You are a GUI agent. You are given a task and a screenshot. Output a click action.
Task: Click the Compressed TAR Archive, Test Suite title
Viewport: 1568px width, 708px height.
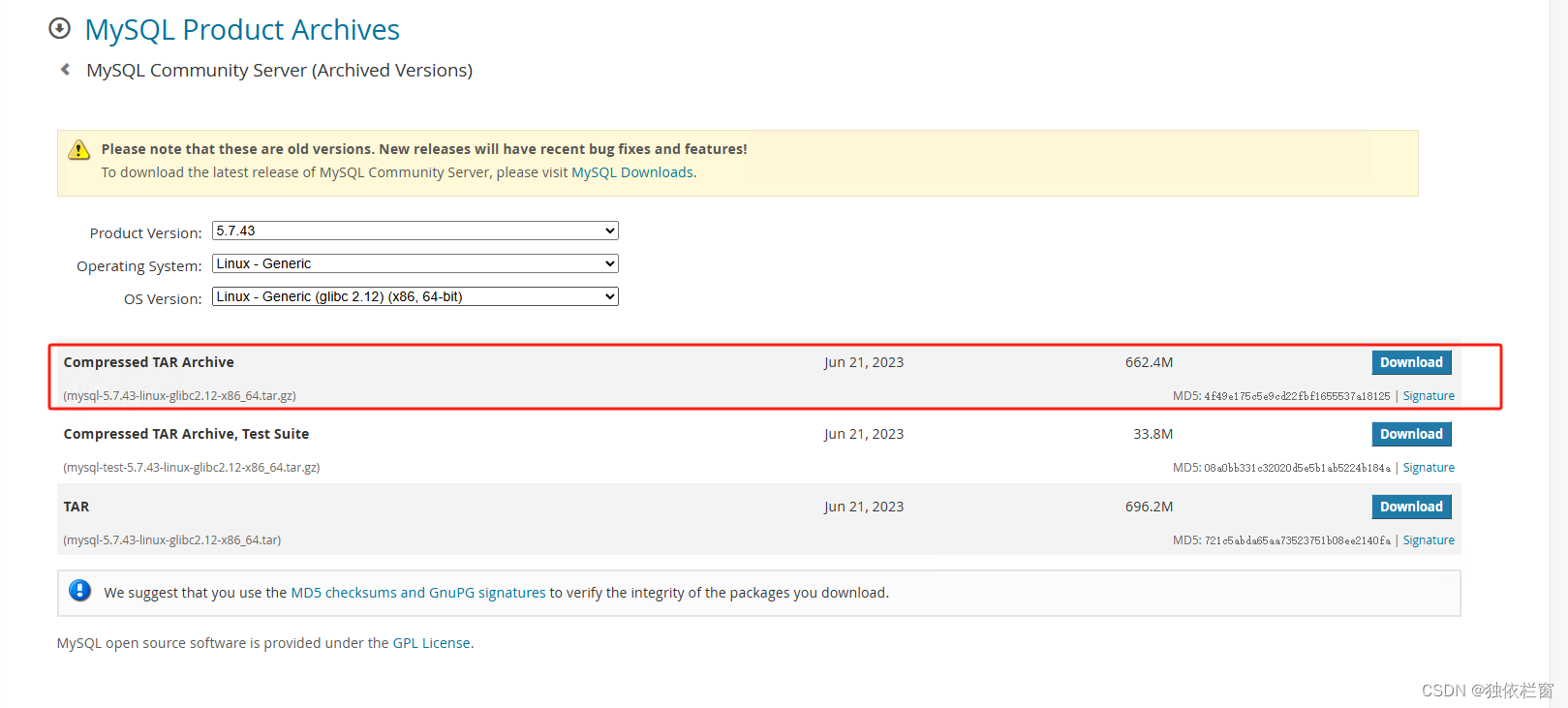click(x=186, y=434)
